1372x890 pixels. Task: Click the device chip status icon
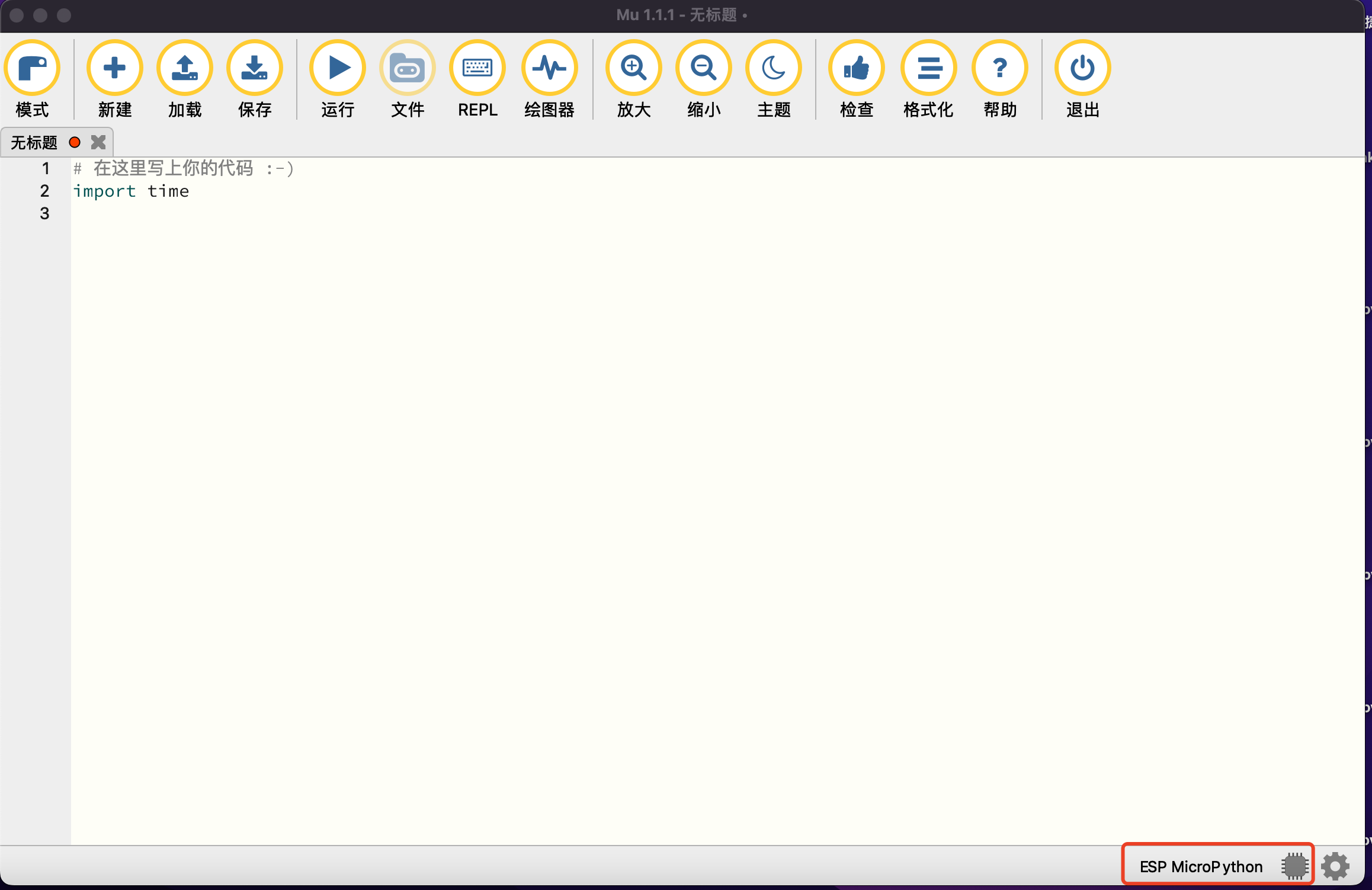click(x=1294, y=866)
